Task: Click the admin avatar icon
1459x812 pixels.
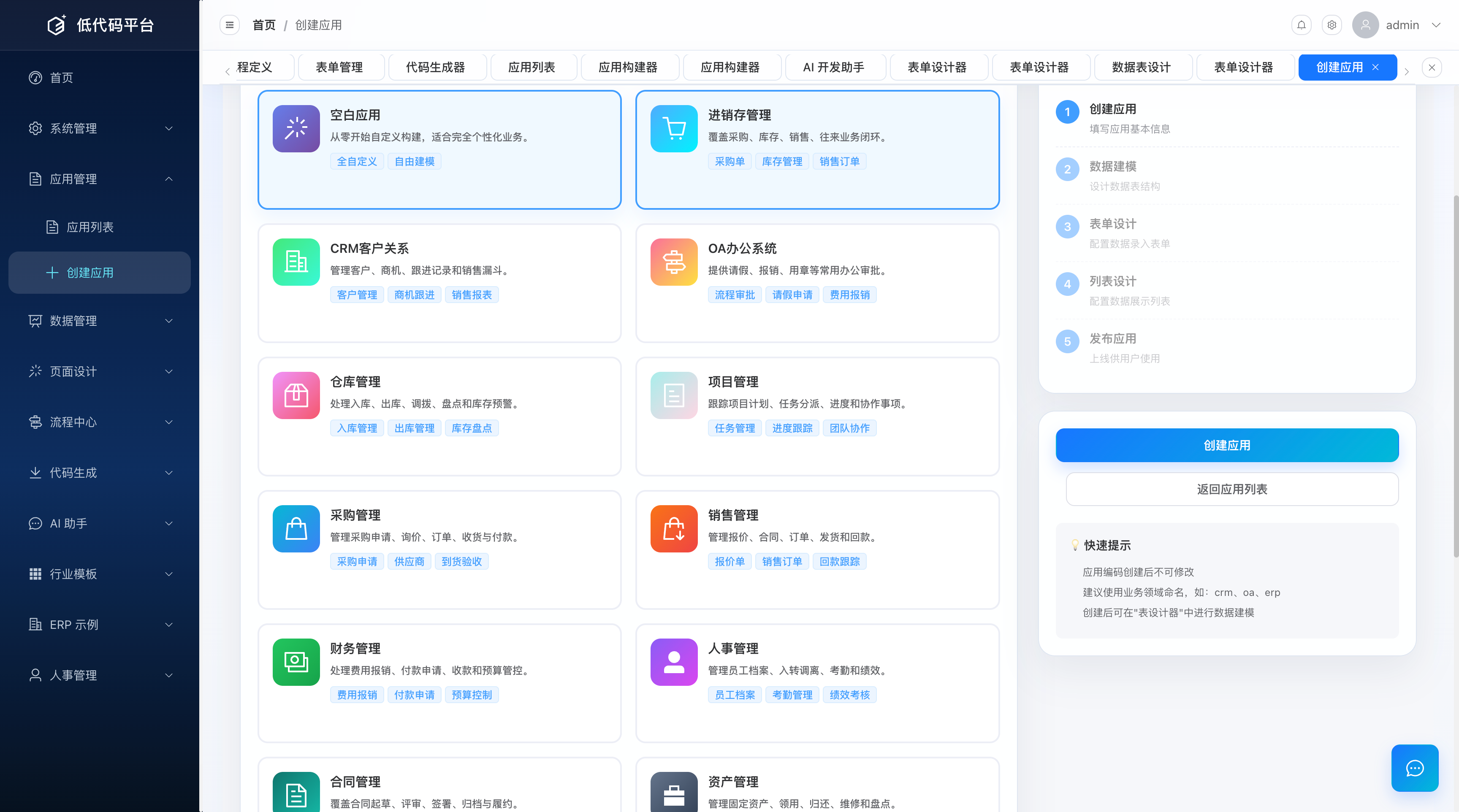Action: [1366, 25]
